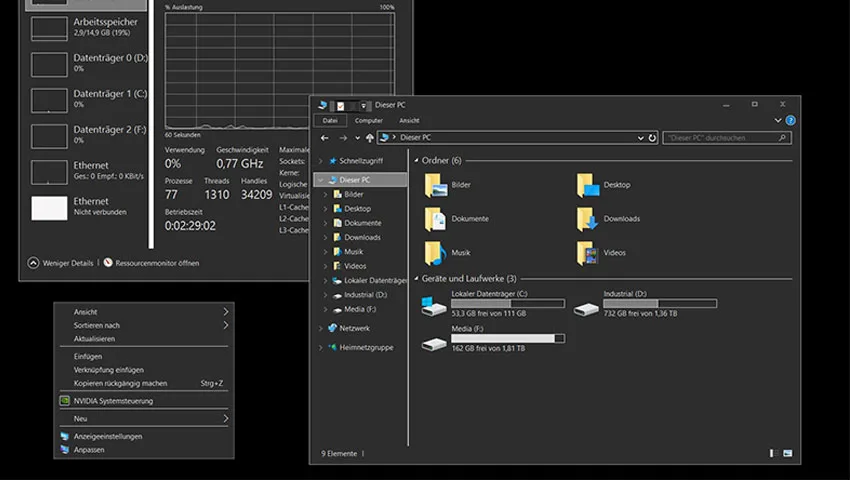Expand Heimnetzgruppe in navigation tree
The image size is (850, 480).
tap(320, 348)
